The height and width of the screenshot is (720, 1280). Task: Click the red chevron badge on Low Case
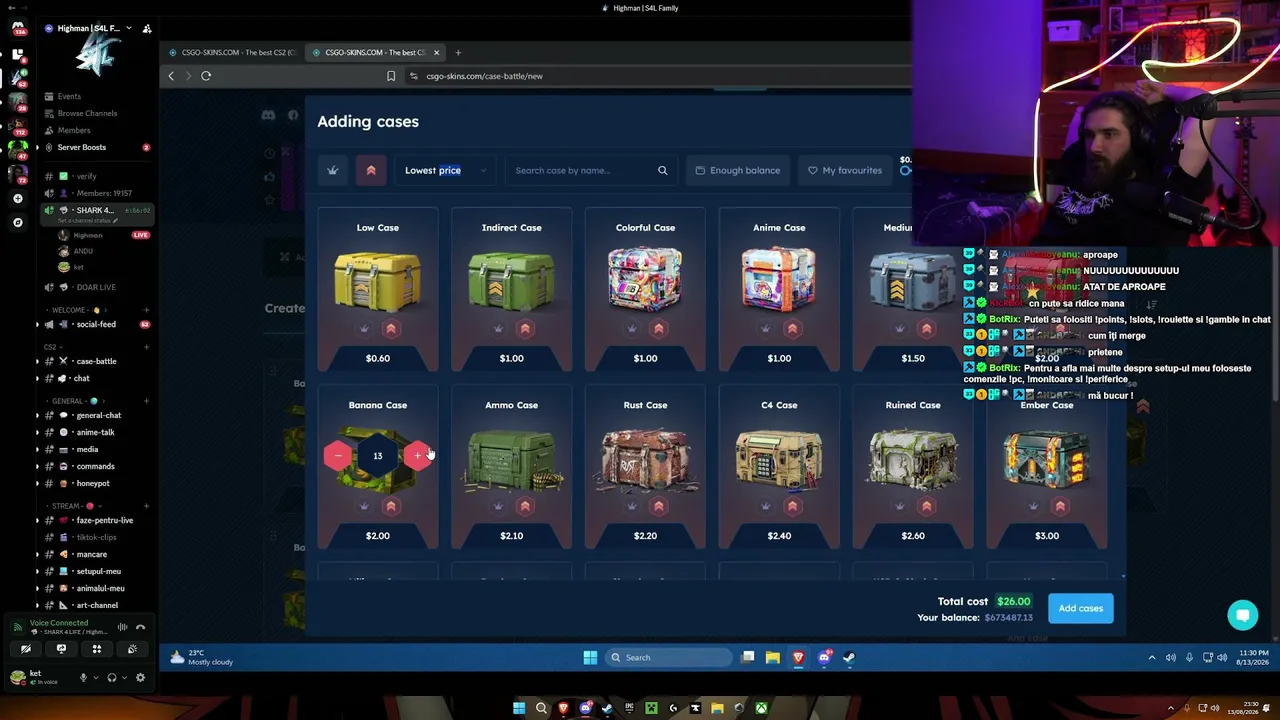[x=391, y=329]
